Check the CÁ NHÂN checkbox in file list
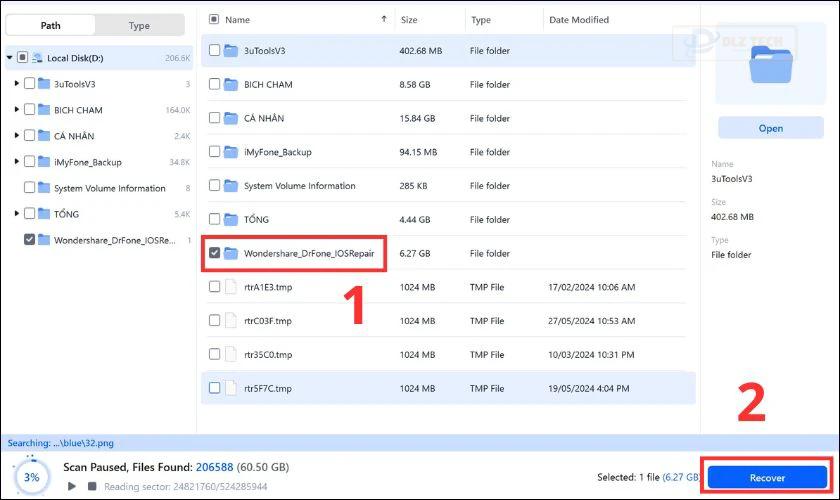 [214, 117]
